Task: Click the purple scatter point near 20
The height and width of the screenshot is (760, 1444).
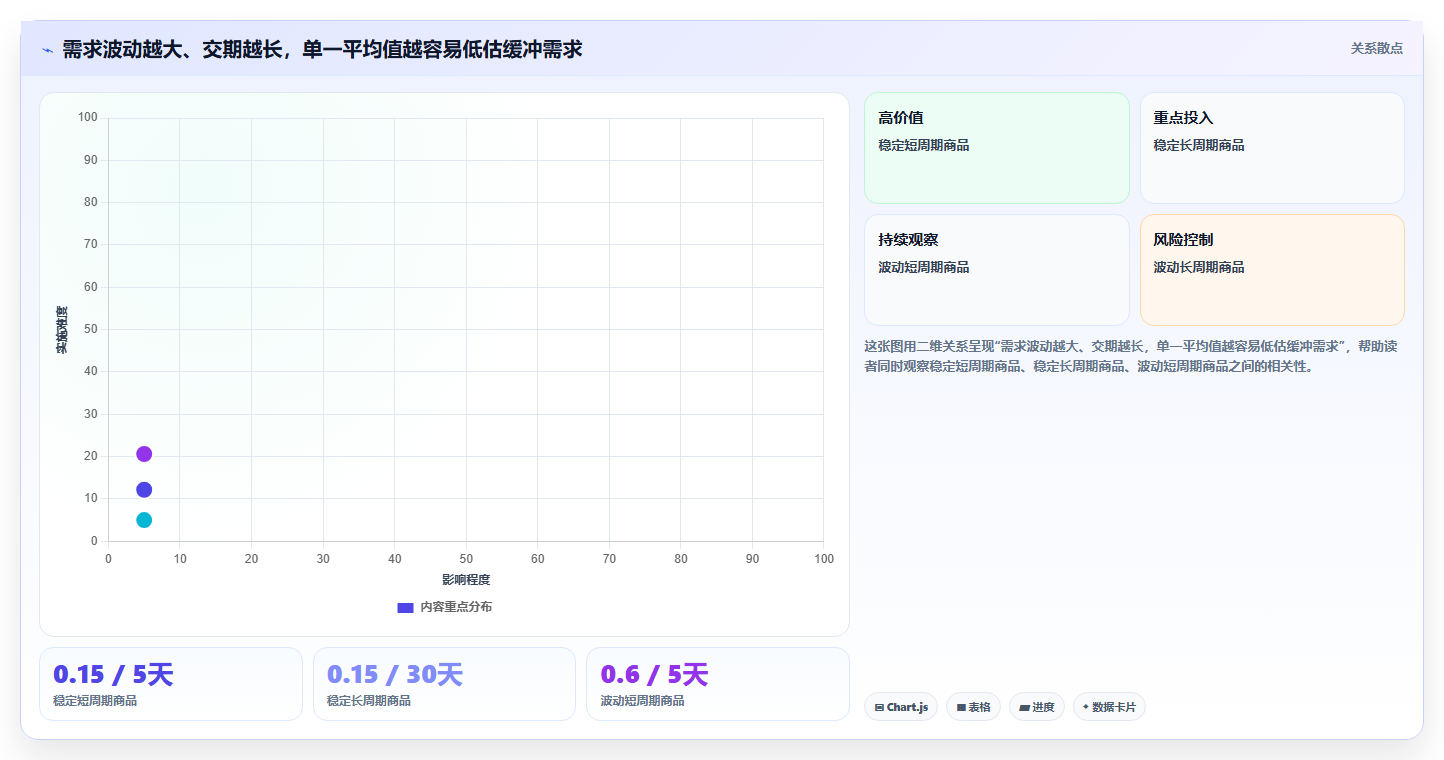Action: 144,454
